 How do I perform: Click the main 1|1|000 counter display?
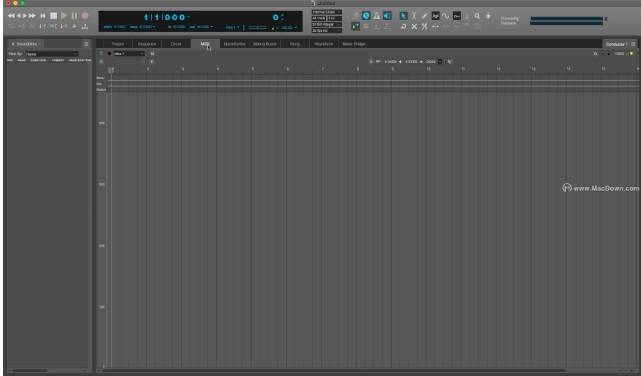coord(164,17)
